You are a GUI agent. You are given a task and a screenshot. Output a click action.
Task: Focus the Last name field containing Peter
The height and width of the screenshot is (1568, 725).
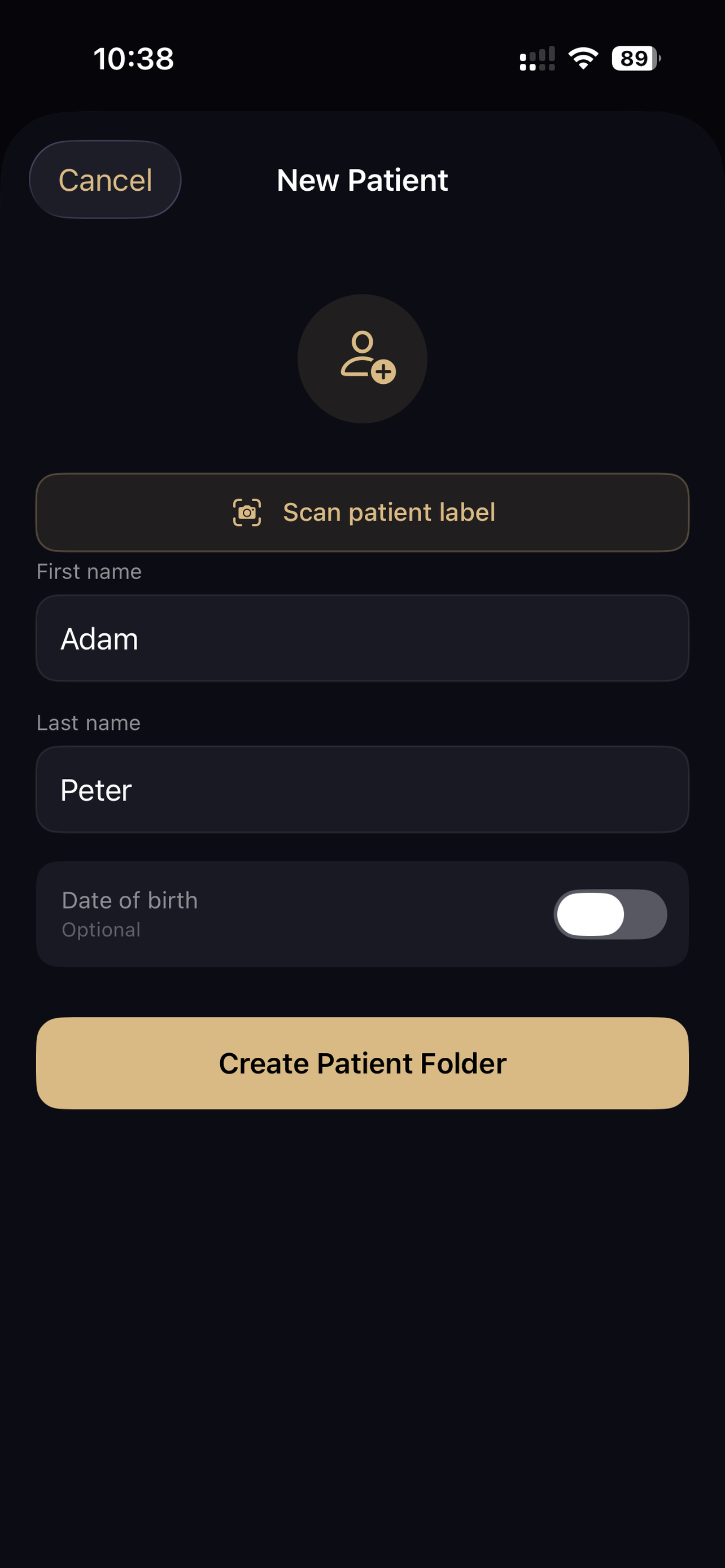coord(362,790)
